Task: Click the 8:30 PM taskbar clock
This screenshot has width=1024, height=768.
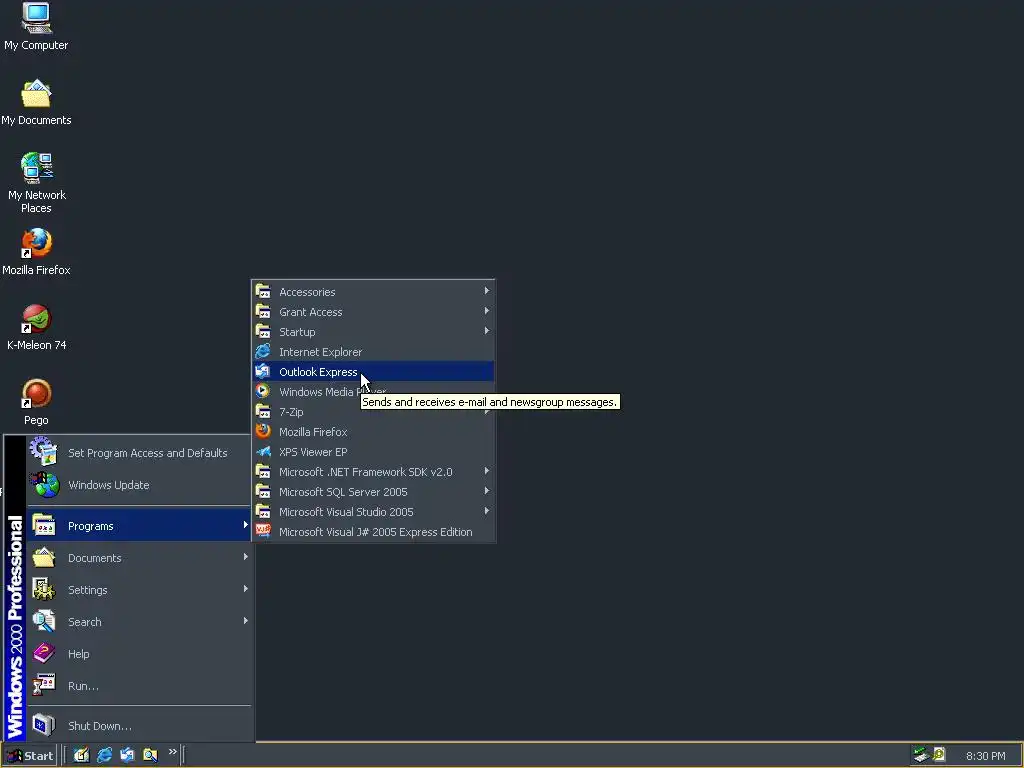Action: 985,756
